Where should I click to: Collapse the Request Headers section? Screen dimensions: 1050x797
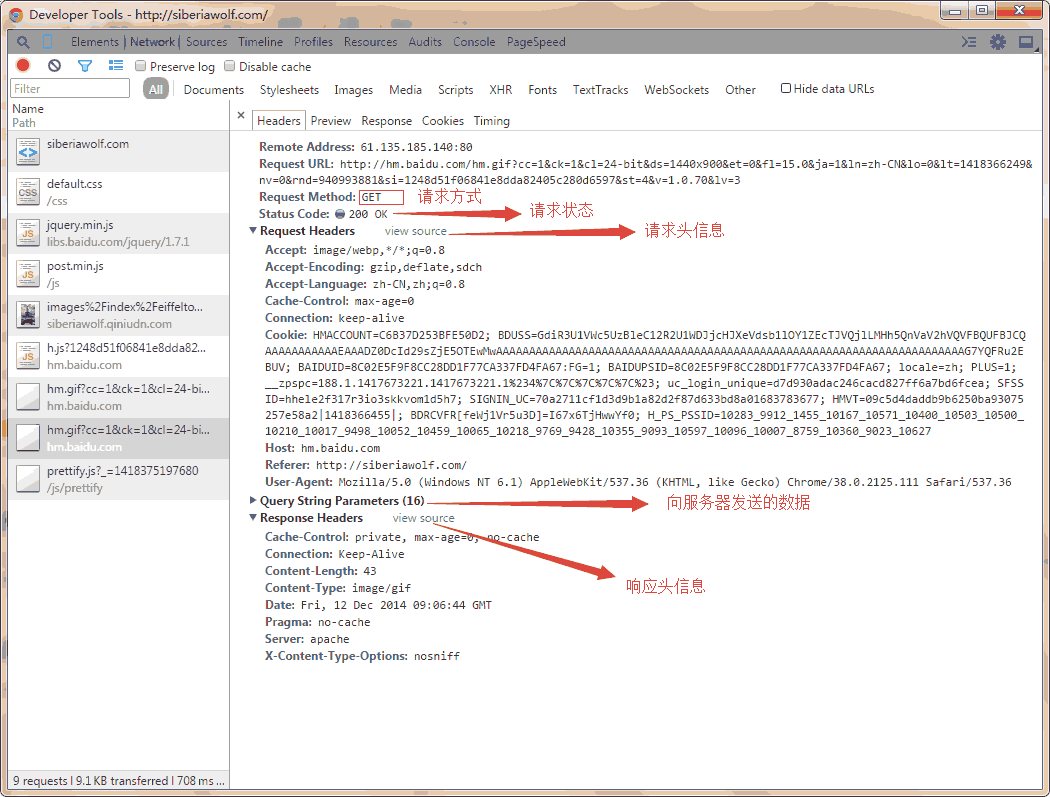(253, 230)
